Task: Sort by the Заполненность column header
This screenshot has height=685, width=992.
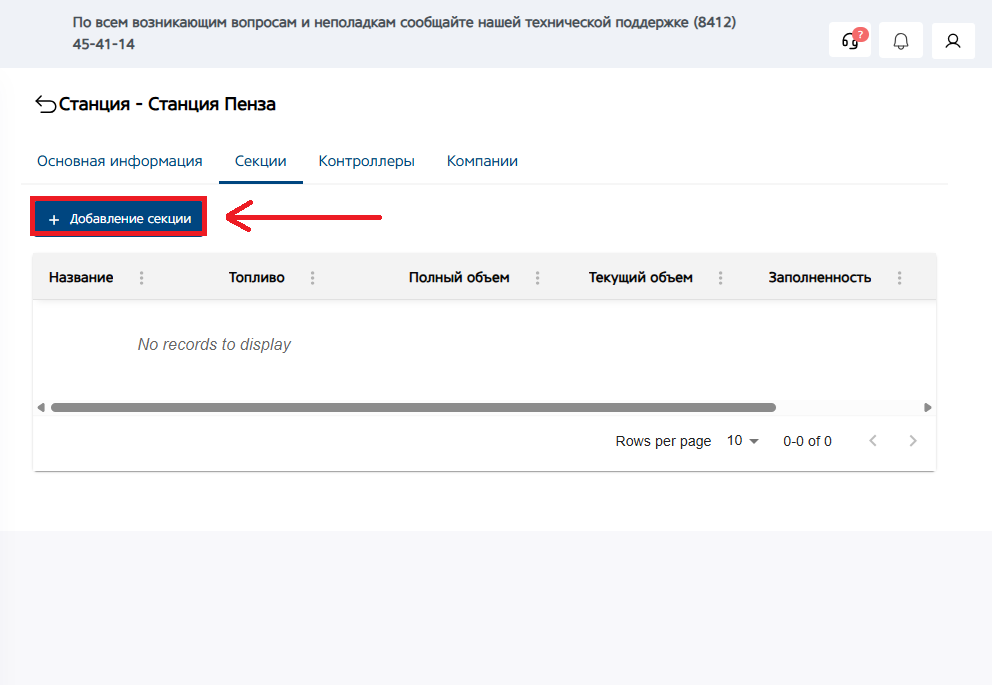Action: (819, 278)
